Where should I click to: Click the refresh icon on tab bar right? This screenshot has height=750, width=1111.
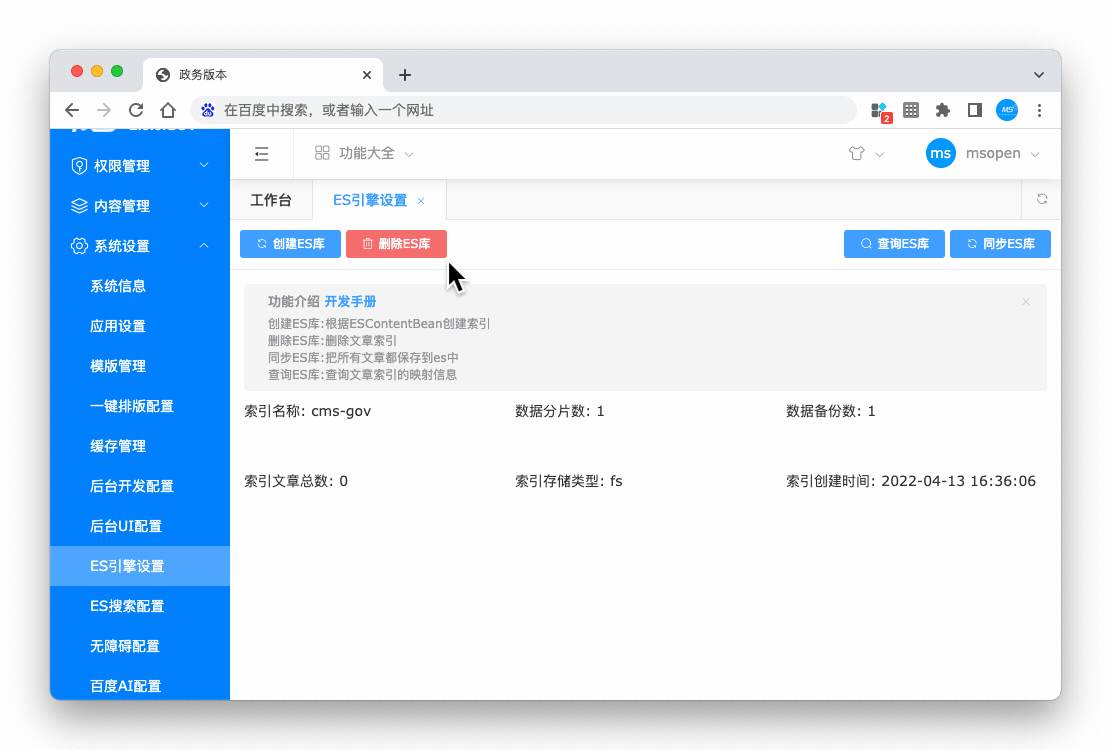pyautogui.click(x=1041, y=199)
